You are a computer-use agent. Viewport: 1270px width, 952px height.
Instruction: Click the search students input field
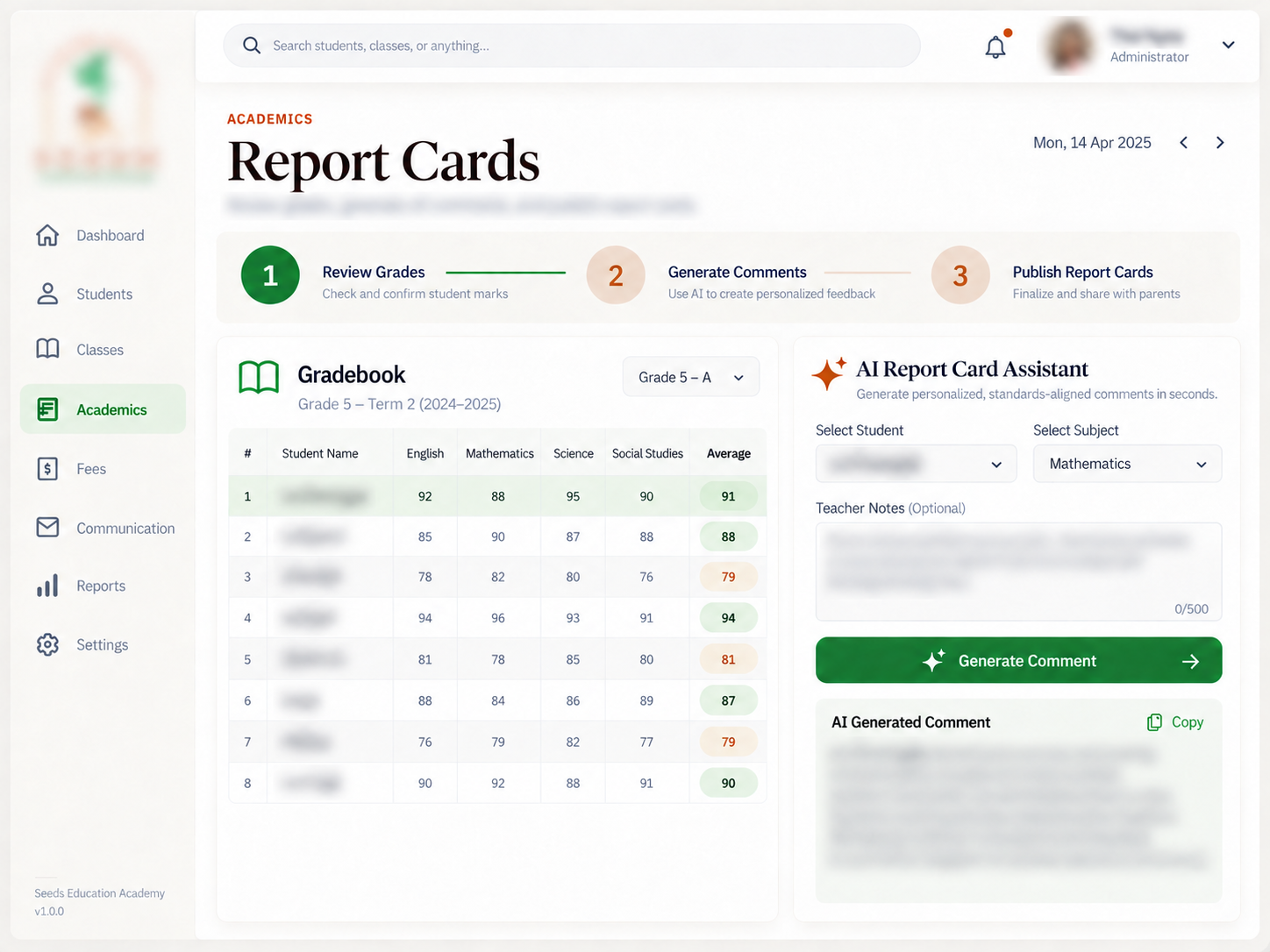point(572,46)
